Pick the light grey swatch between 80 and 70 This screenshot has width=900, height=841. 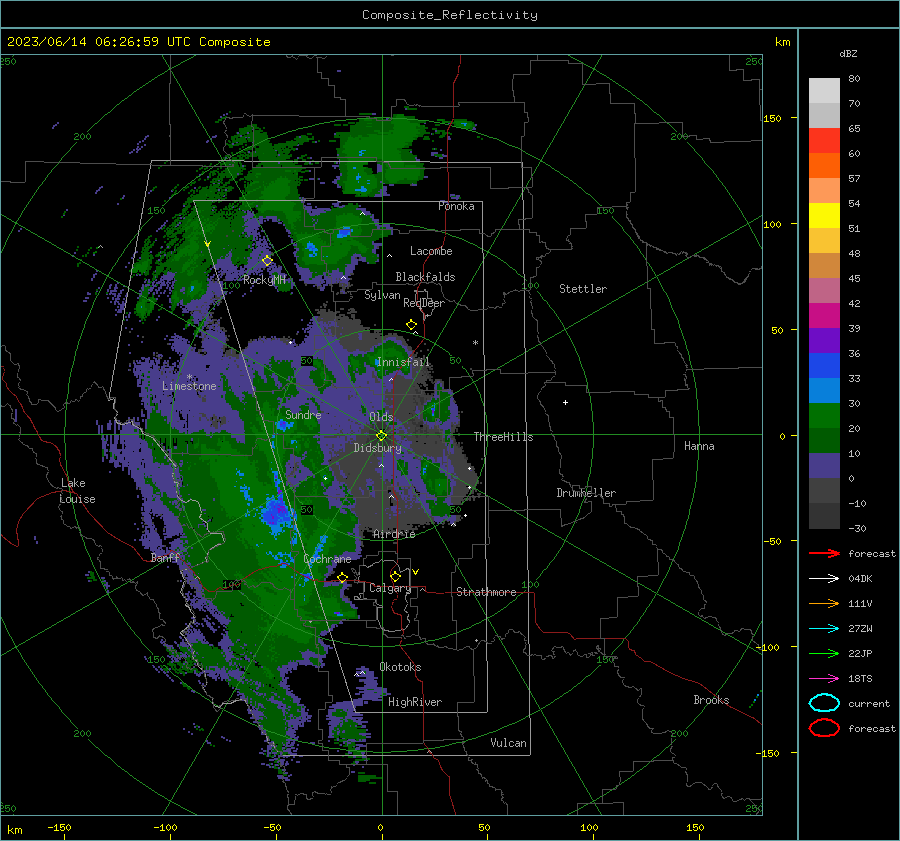(824, 91)
